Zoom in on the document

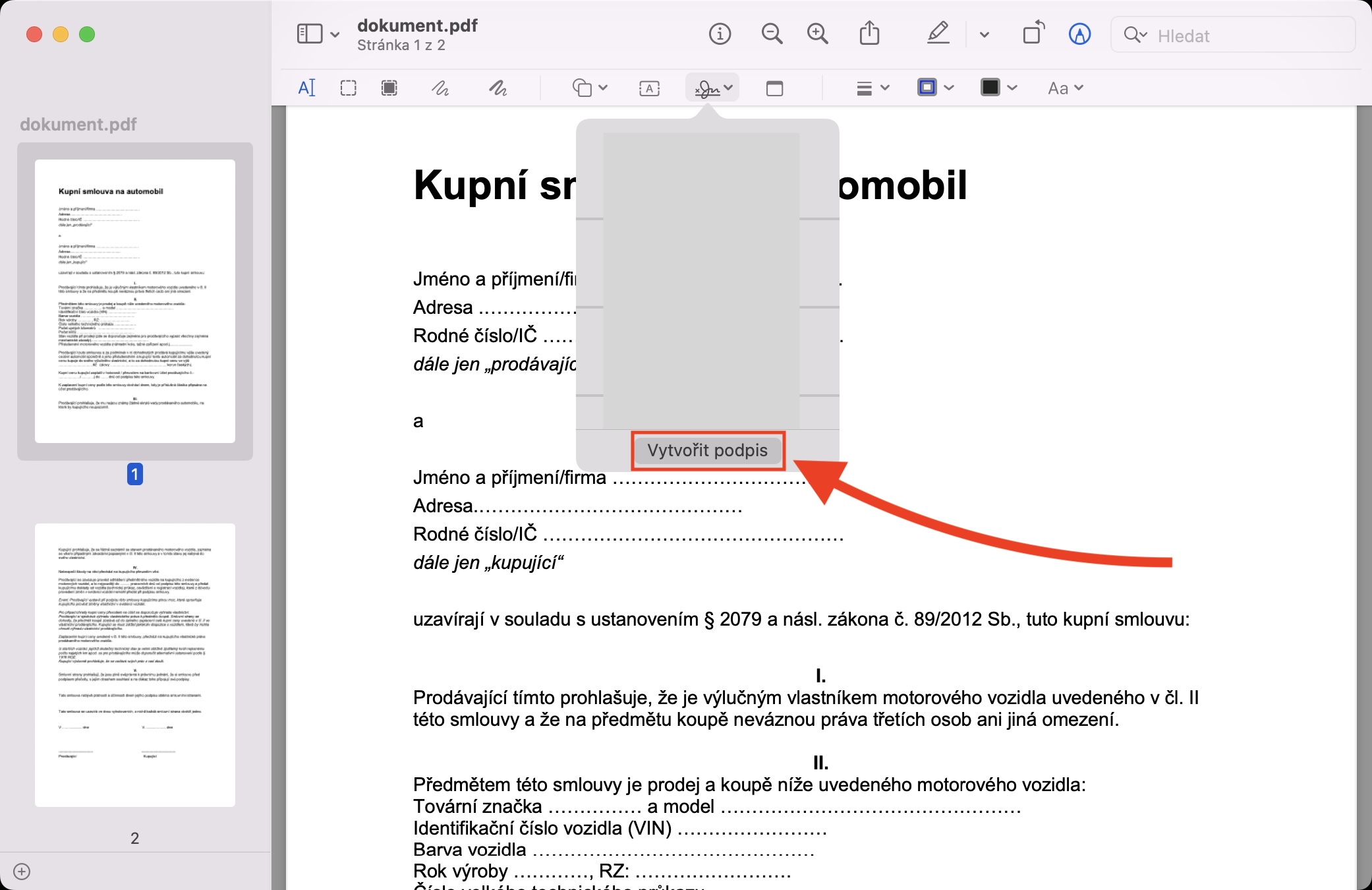818,34
